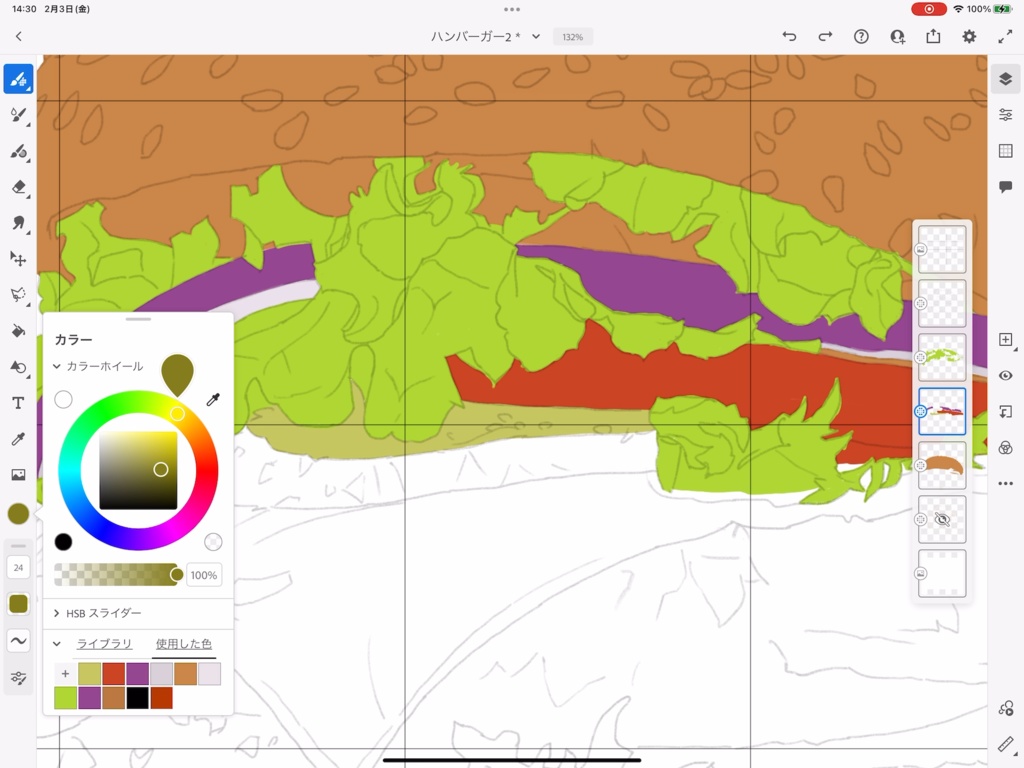Select the Text tool
Image resolution: width=1024 pixels, height=768 pixels.
coord(18,403)
